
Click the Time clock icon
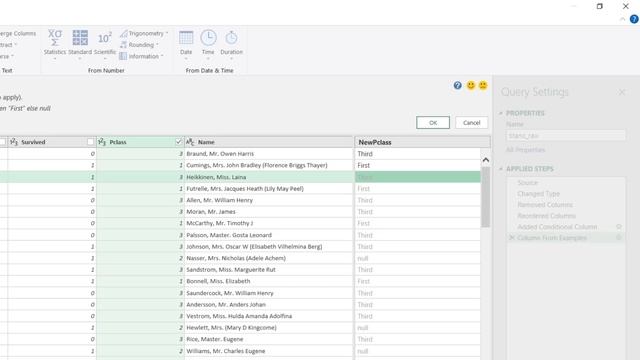[208, 38]
